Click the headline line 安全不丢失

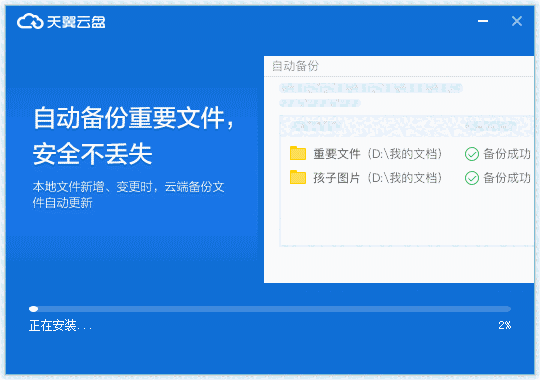pyautogui.click(x=93, y=154)
